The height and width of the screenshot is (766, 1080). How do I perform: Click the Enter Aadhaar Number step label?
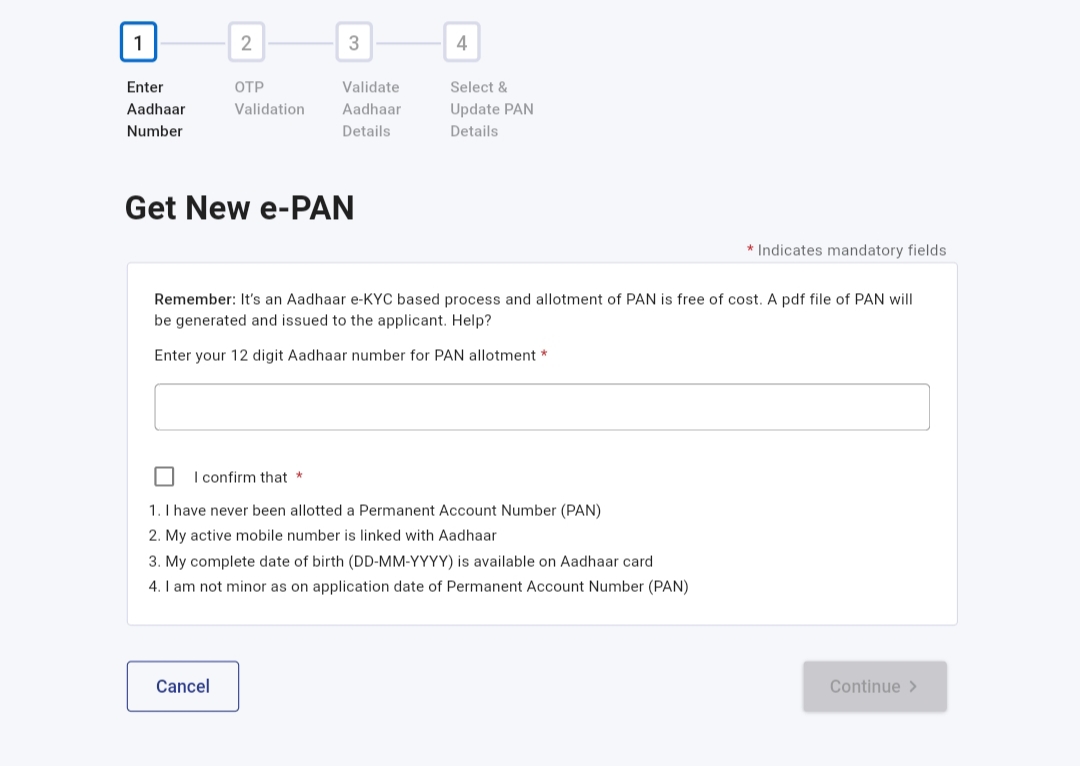(156, 109)
